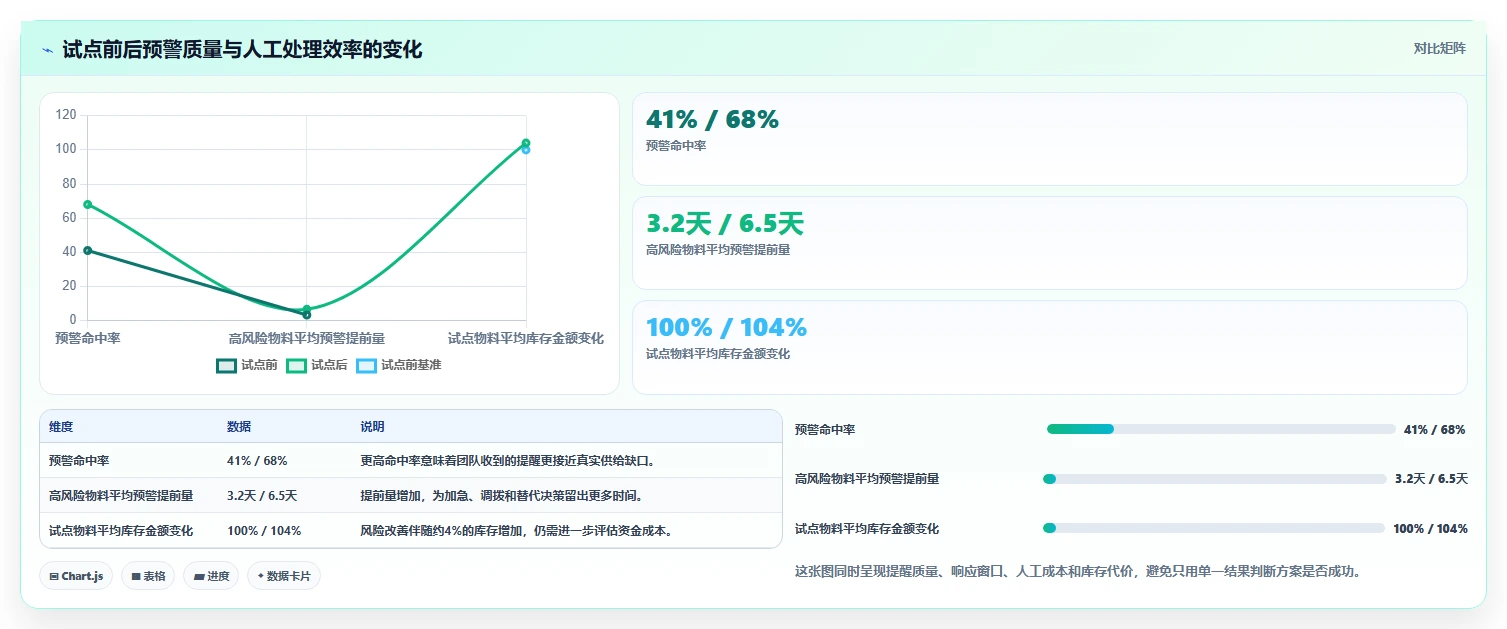Click the 对比矩阵 label in header
Screen dimensions: 1507x629
click(1440, 48)
